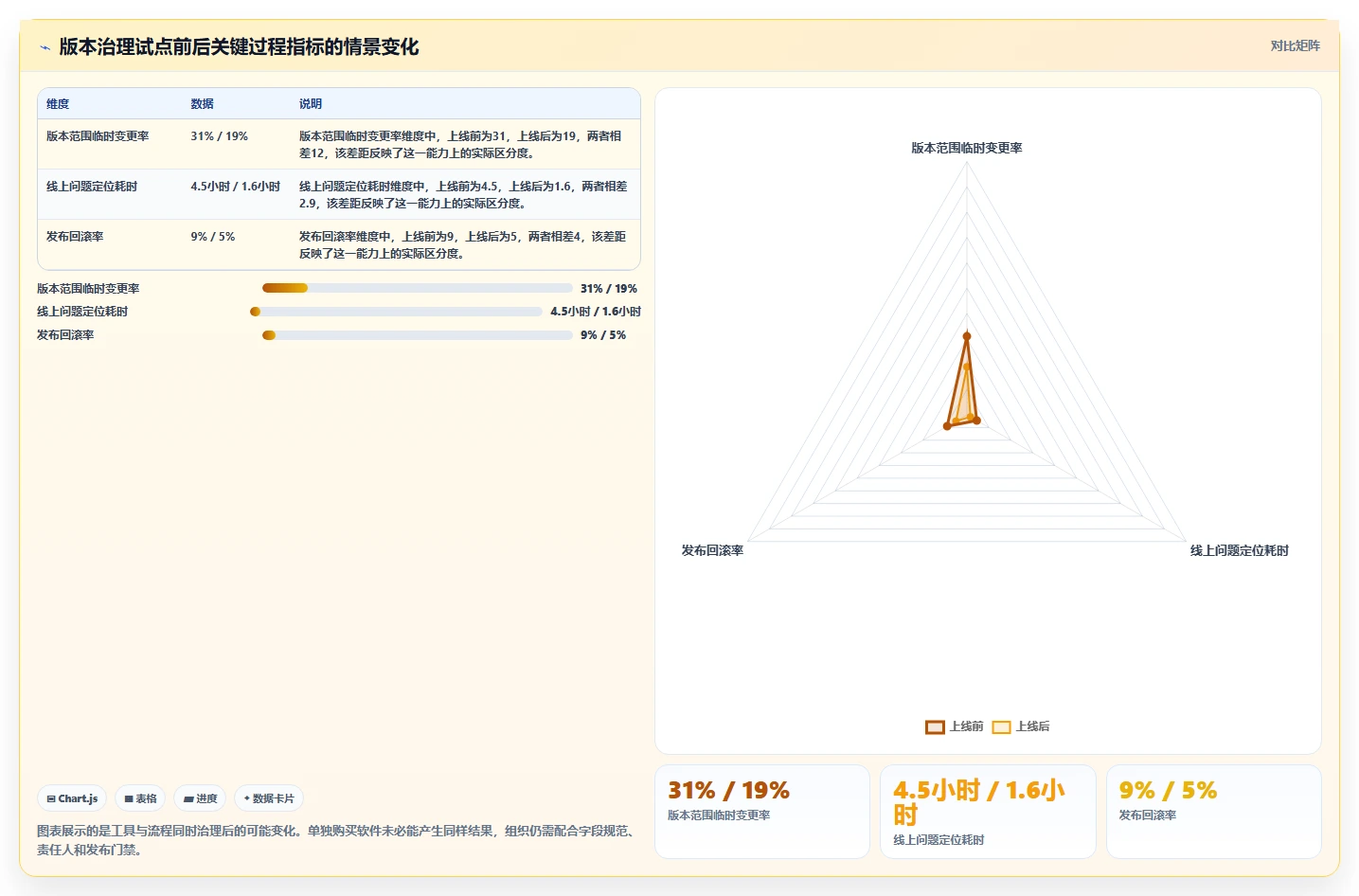Click the top radar data point
Image resolution: width=1359 pixels, height=896 pixels.
click(x=966, y=336)
